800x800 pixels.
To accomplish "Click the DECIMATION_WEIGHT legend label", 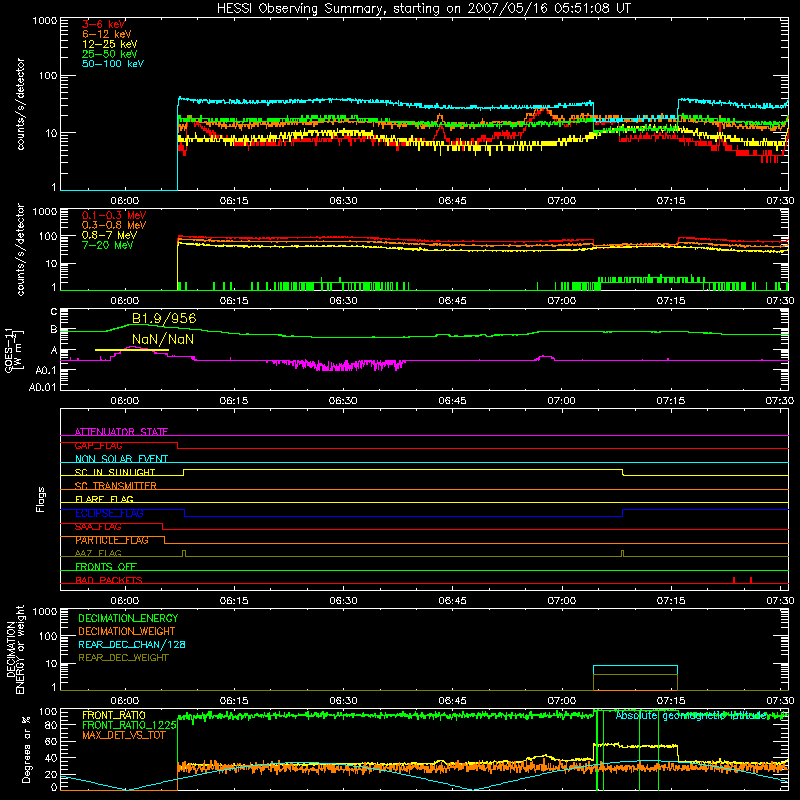I will click(x=127, y=631).
